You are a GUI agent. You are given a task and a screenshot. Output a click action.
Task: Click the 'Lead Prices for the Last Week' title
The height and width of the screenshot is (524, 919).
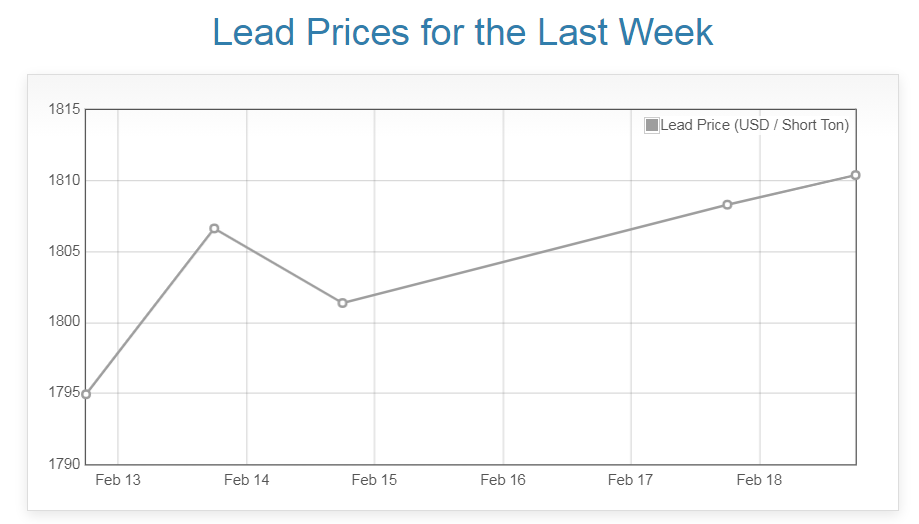point(463,32)
